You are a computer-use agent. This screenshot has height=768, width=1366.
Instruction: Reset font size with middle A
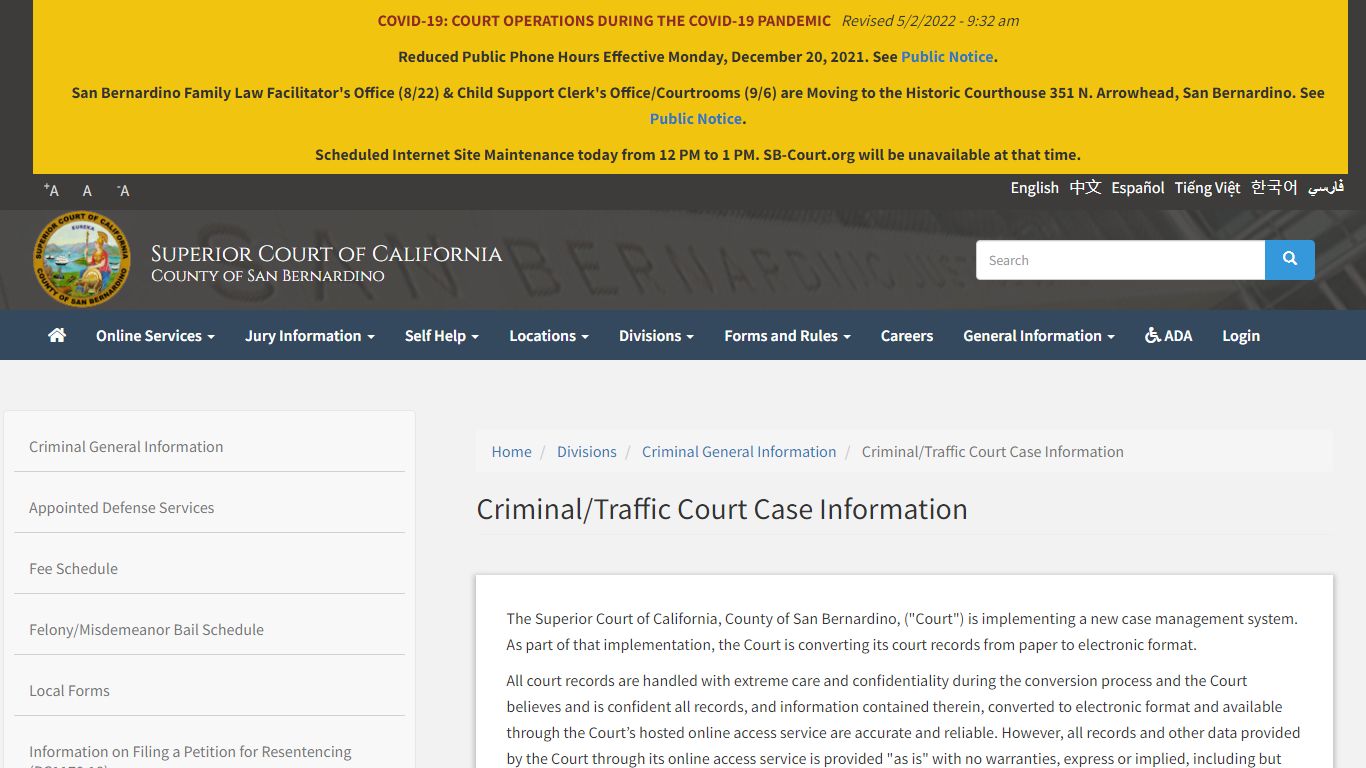click(x=87, y=190)
